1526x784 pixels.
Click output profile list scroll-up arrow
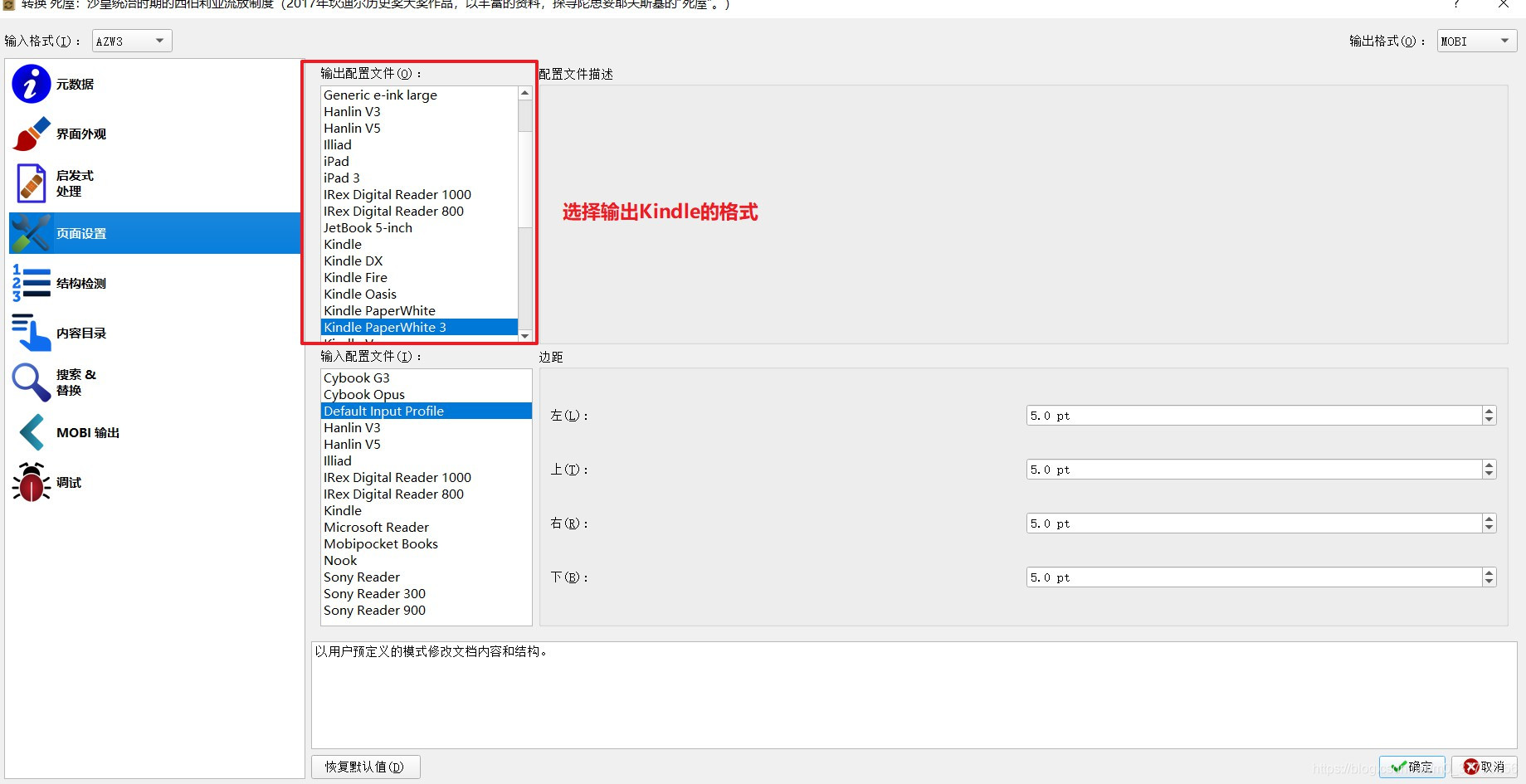pos(524,93)
